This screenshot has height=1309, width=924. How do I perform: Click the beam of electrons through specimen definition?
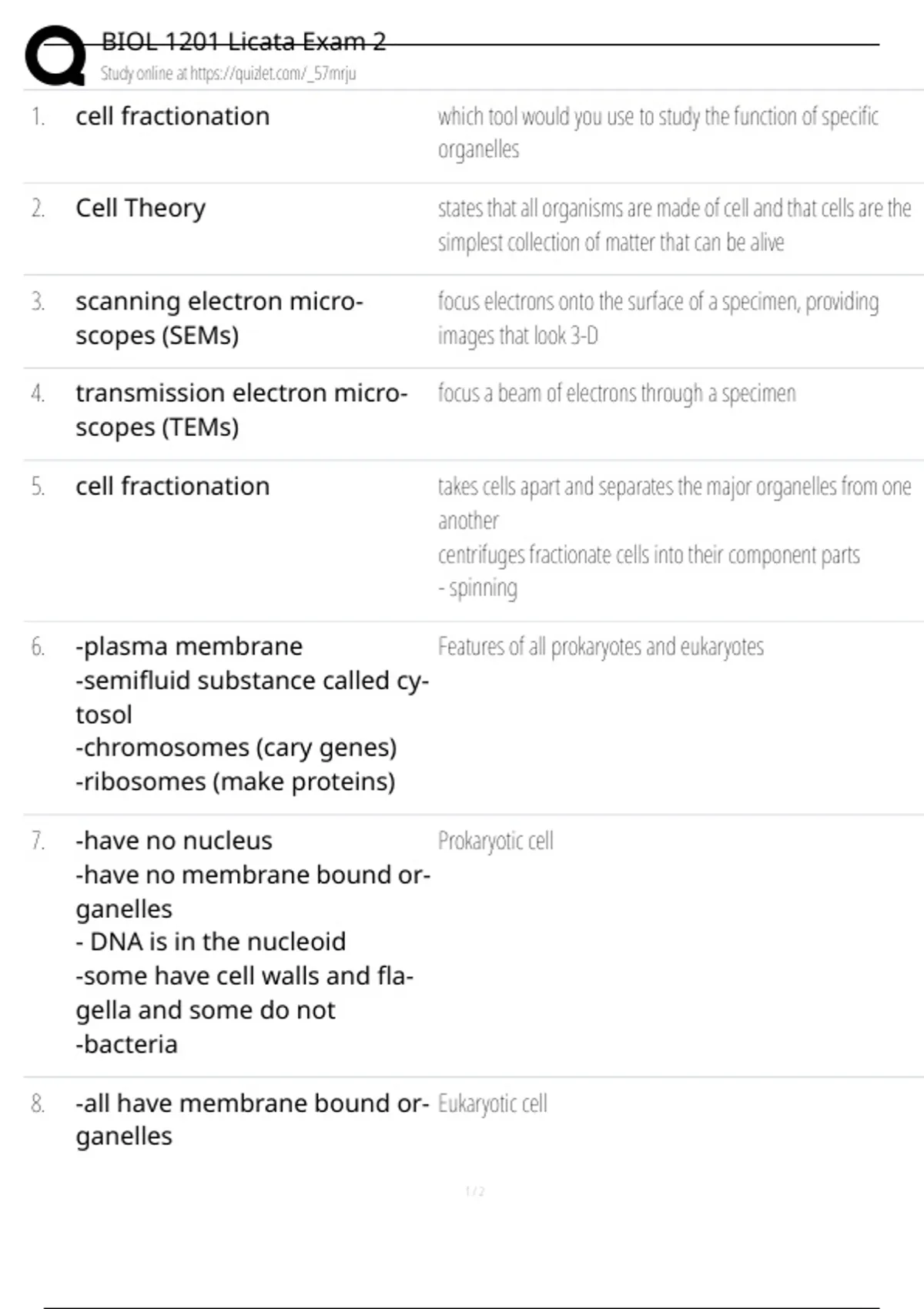(x=616, y=393)
